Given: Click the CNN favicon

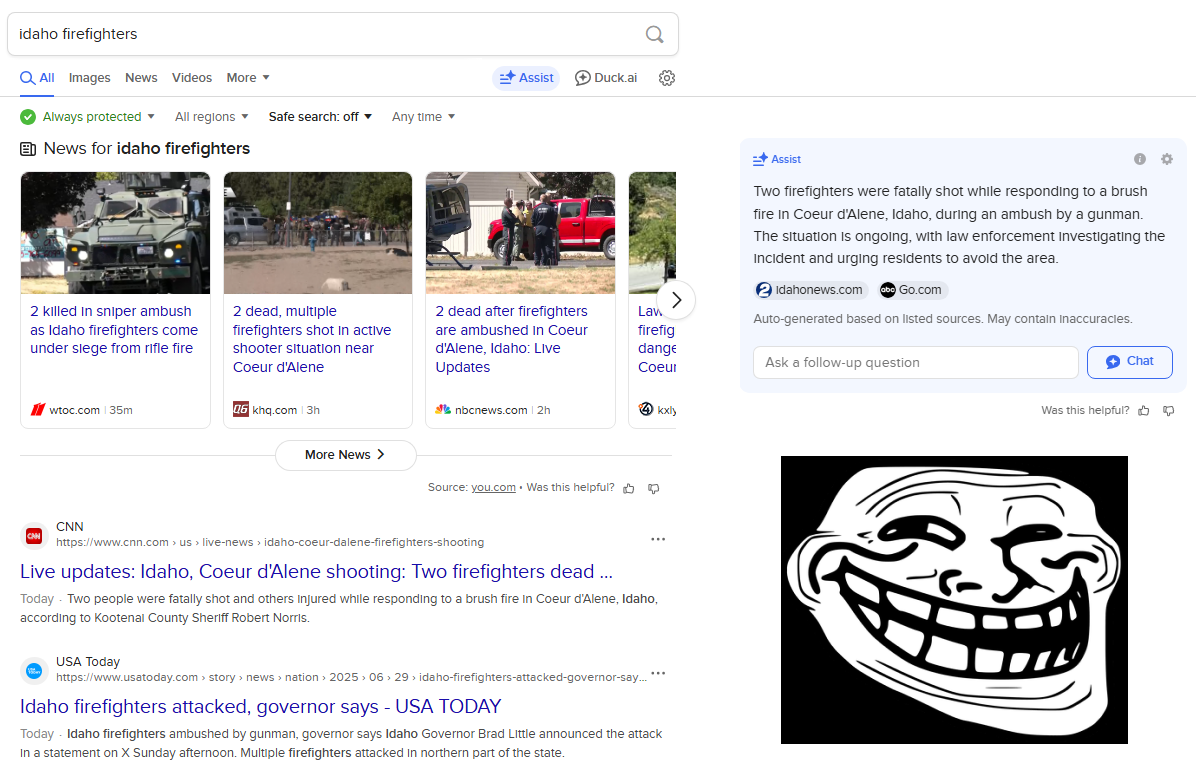Looking at the screenshot, I should click(x=34, y=536).
